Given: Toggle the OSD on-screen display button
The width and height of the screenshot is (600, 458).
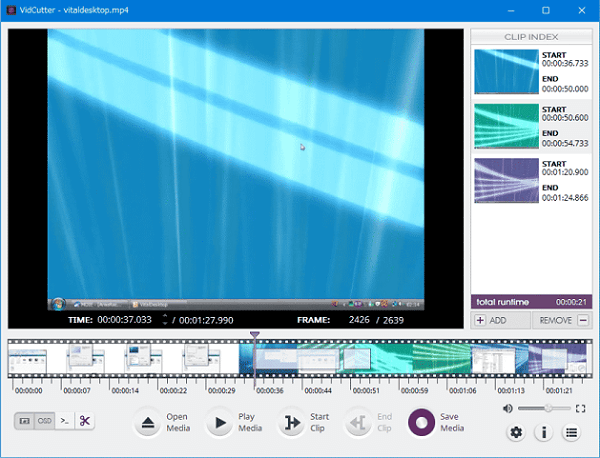Looking at the screenshot, I should coord(44,421).
